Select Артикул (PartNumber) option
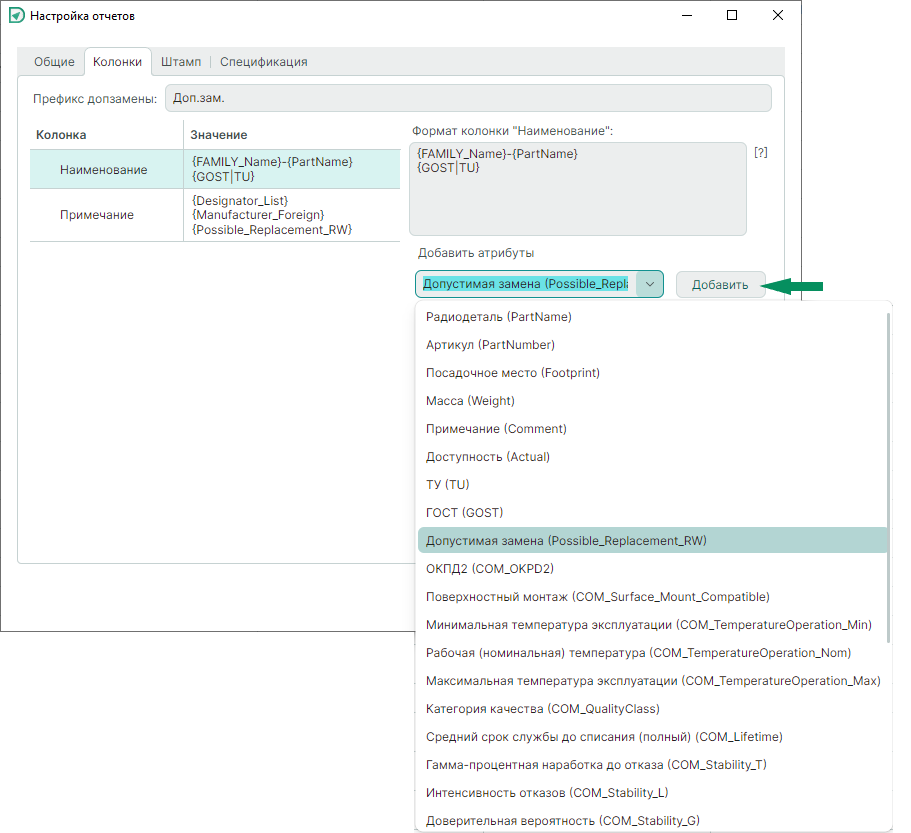The height and width of the screenshot is (833, 911). [490, 345]
